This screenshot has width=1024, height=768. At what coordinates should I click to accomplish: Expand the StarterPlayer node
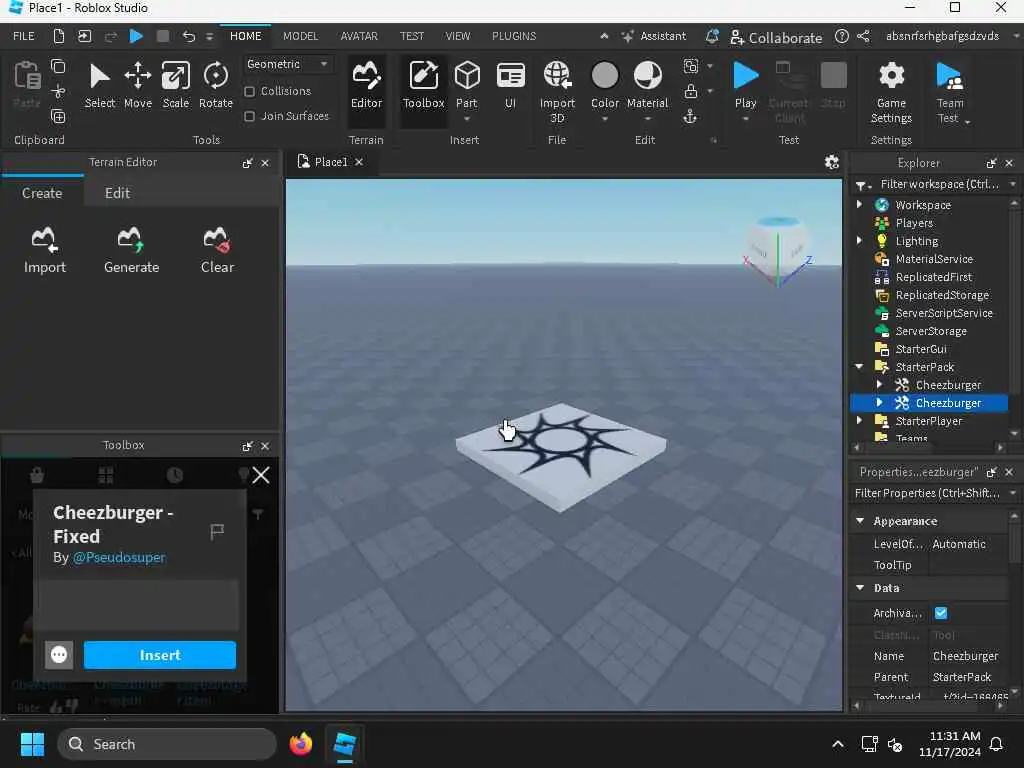pyautogui.click(x=859, y=421)
